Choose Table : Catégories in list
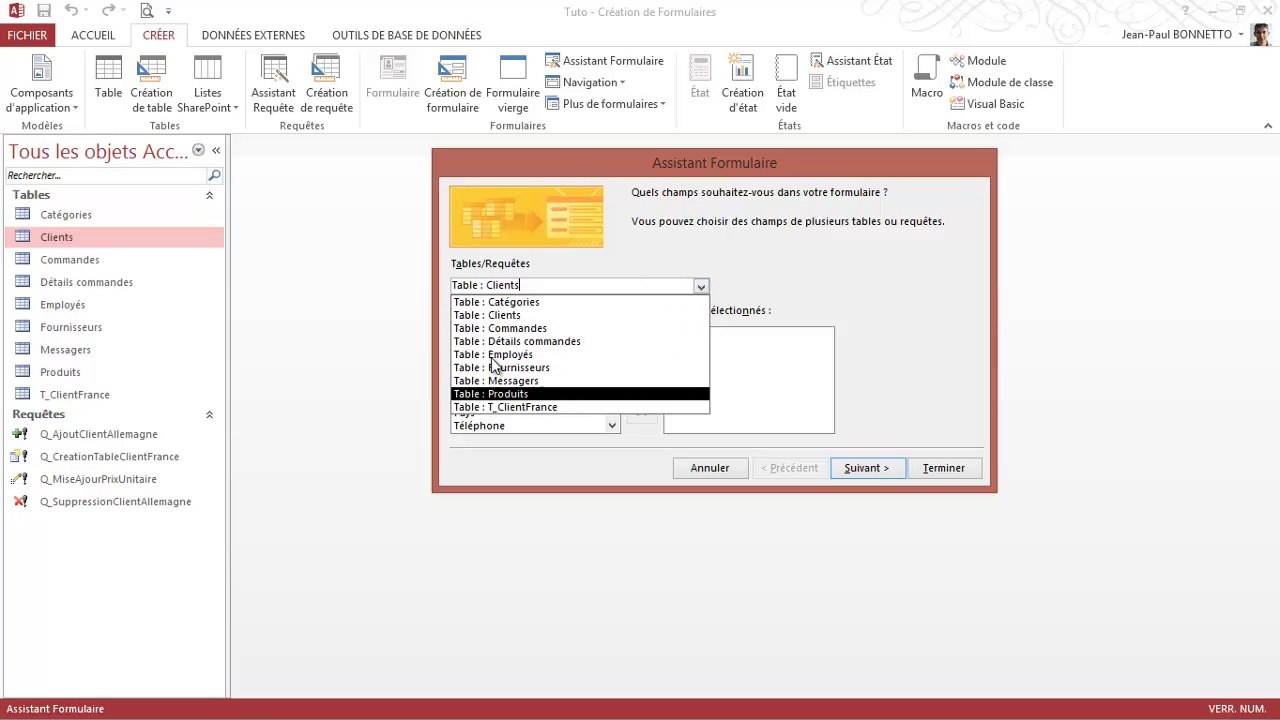 [580, 302]
